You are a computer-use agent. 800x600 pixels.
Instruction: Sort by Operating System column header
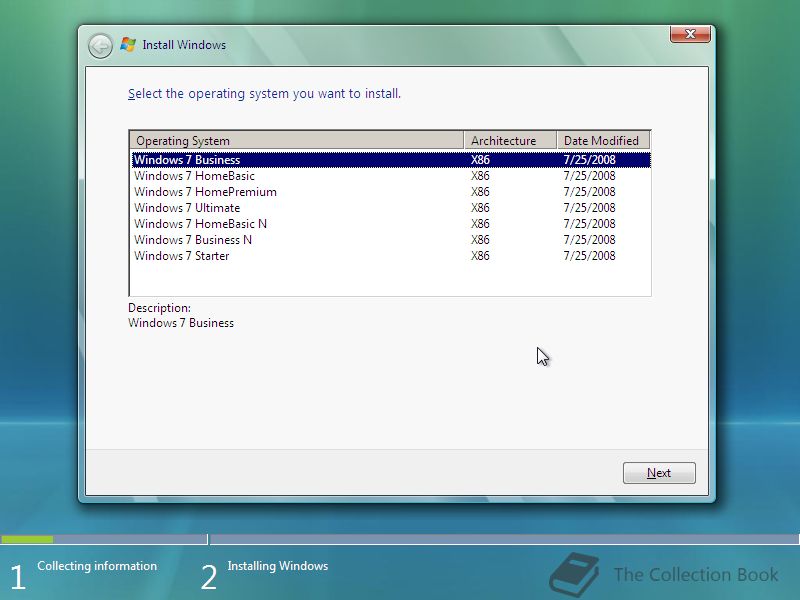coord(297,140)
